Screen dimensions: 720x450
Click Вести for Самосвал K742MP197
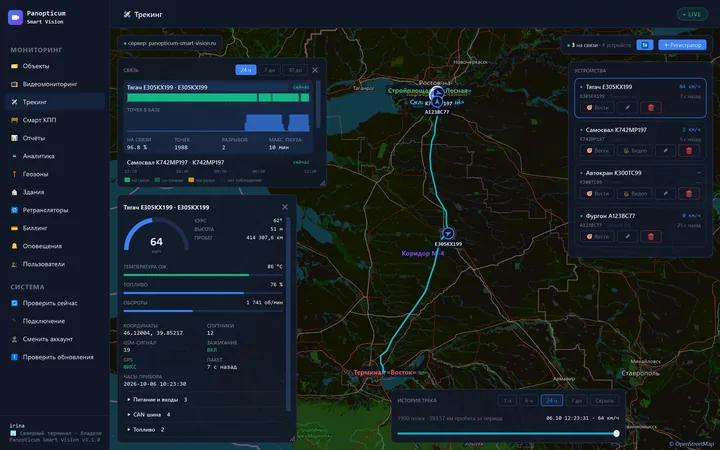(x=597, y=151)
